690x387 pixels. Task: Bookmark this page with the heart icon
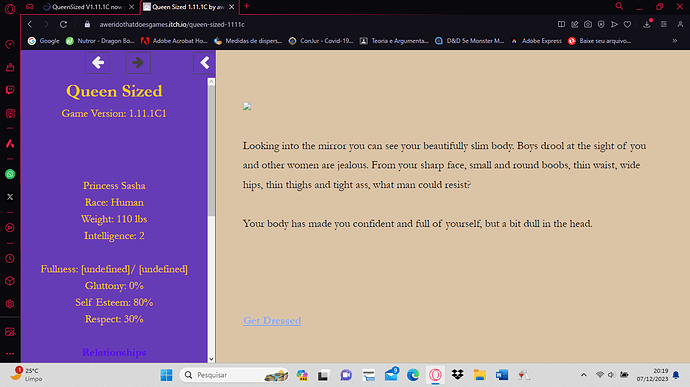point(628,24)
